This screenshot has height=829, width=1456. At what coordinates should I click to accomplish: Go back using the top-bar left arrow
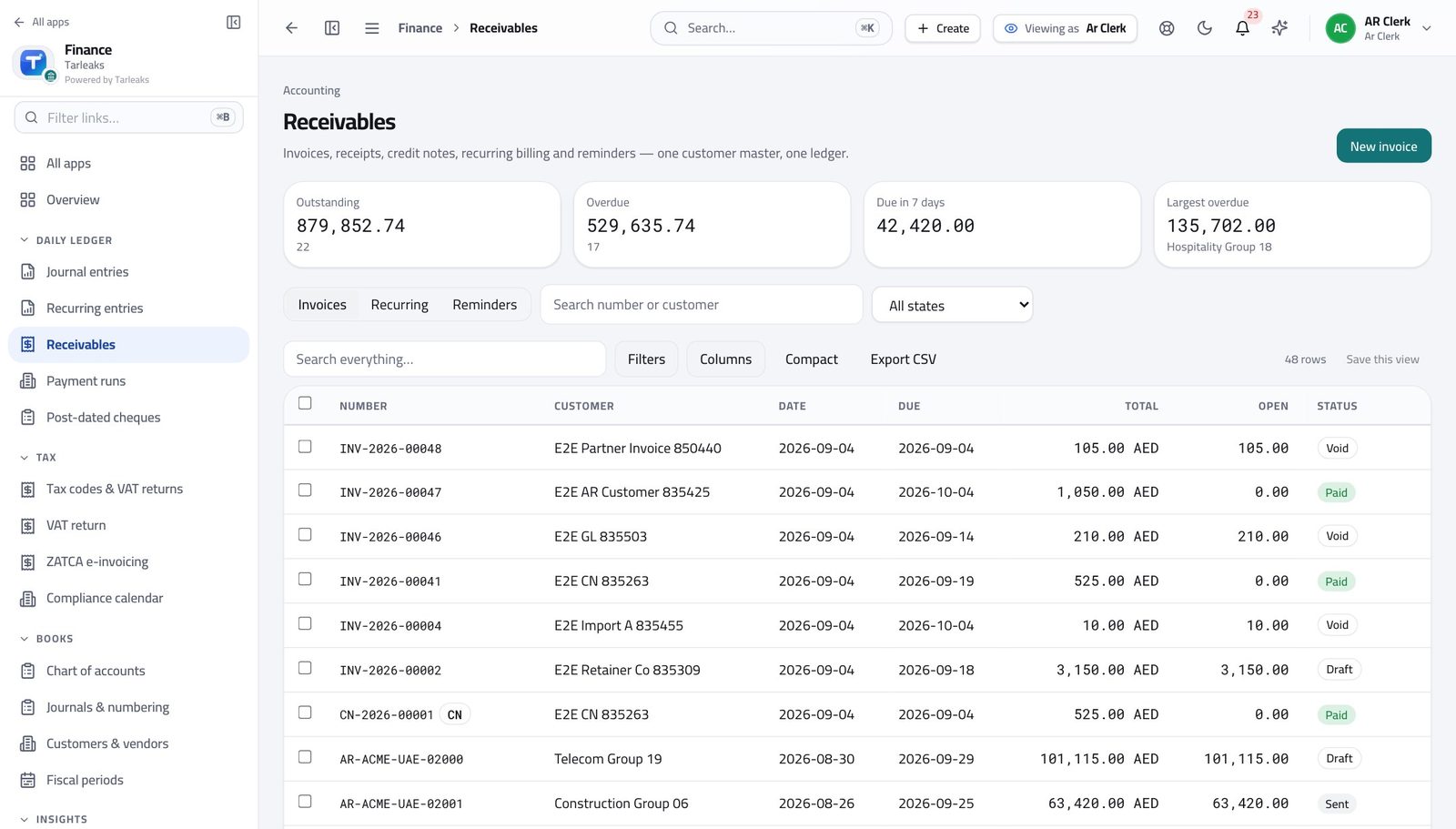291,28
